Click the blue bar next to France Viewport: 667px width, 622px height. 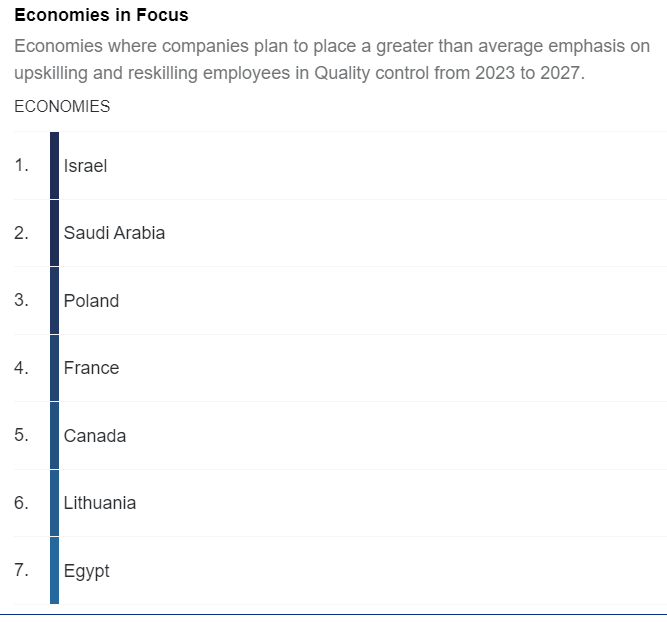click(x=55, y=368)
